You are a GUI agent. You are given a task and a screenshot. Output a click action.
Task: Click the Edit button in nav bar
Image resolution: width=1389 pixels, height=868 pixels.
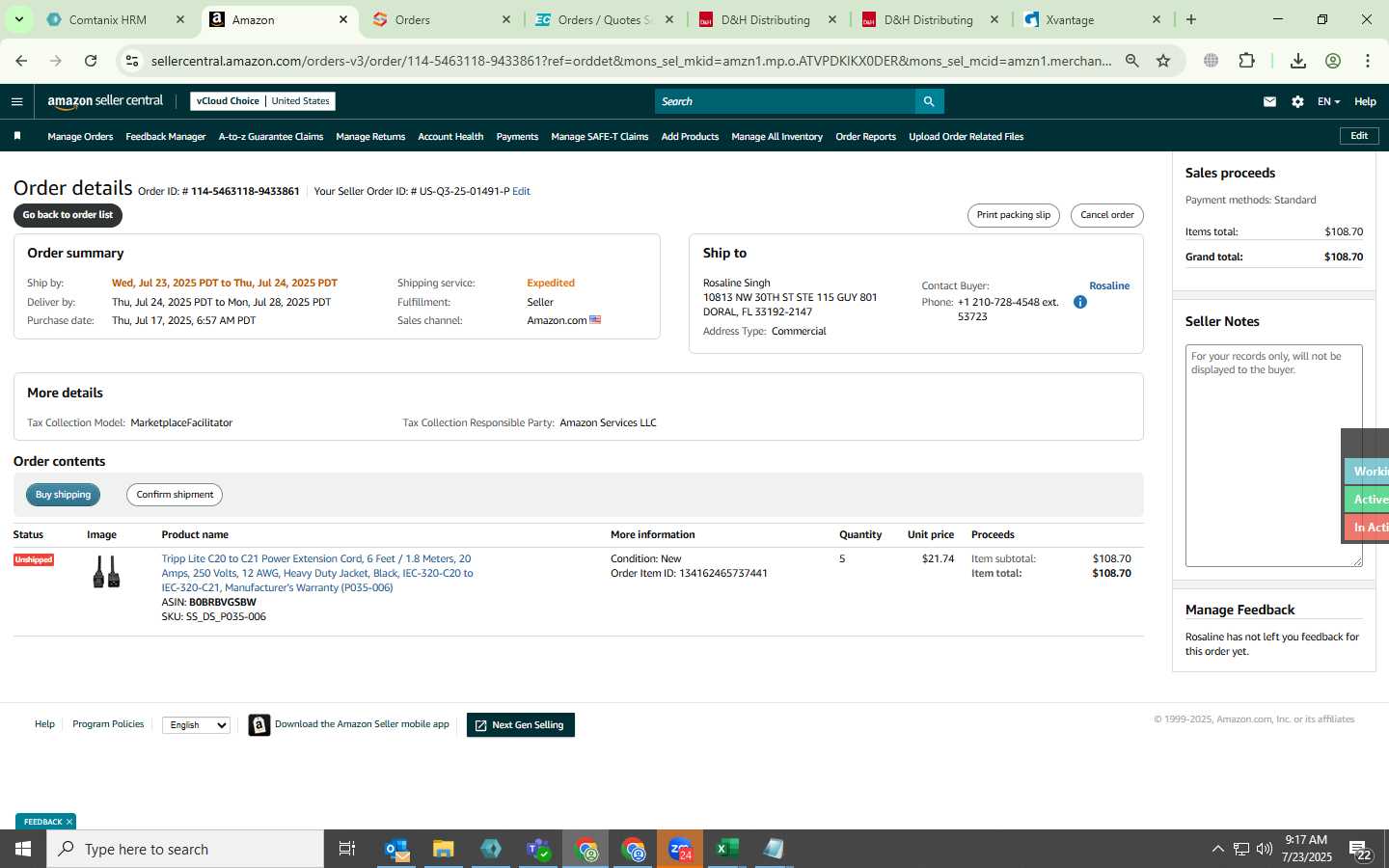click(x=1359, y=136)
